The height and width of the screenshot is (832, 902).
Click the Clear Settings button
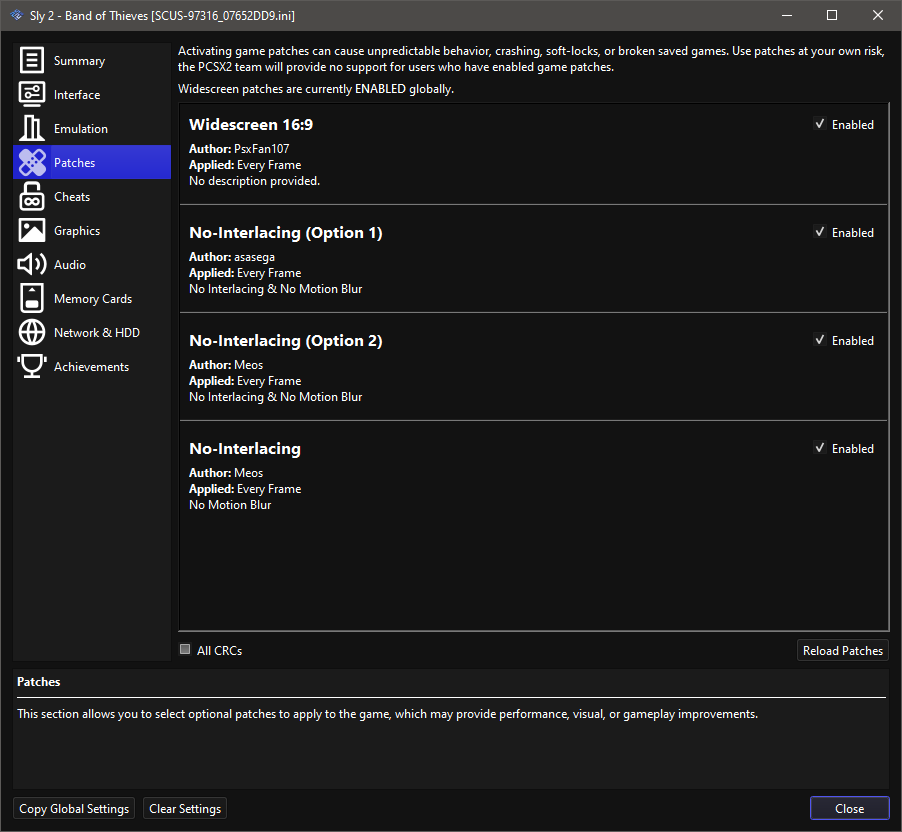click(x=185, y=808)
